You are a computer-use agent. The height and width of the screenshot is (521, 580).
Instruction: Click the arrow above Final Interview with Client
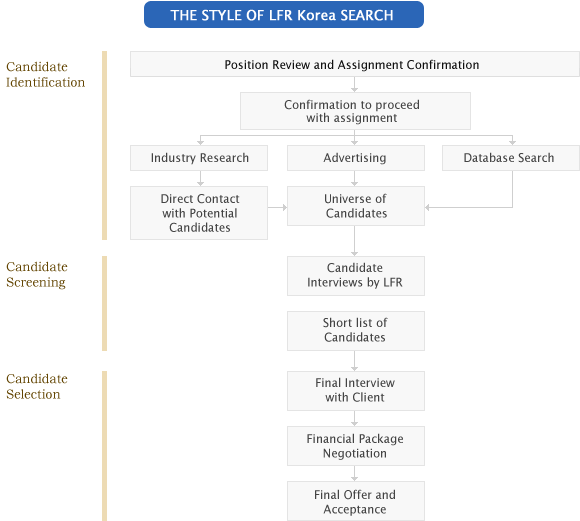pyautogui.click(x=354, y=361)
